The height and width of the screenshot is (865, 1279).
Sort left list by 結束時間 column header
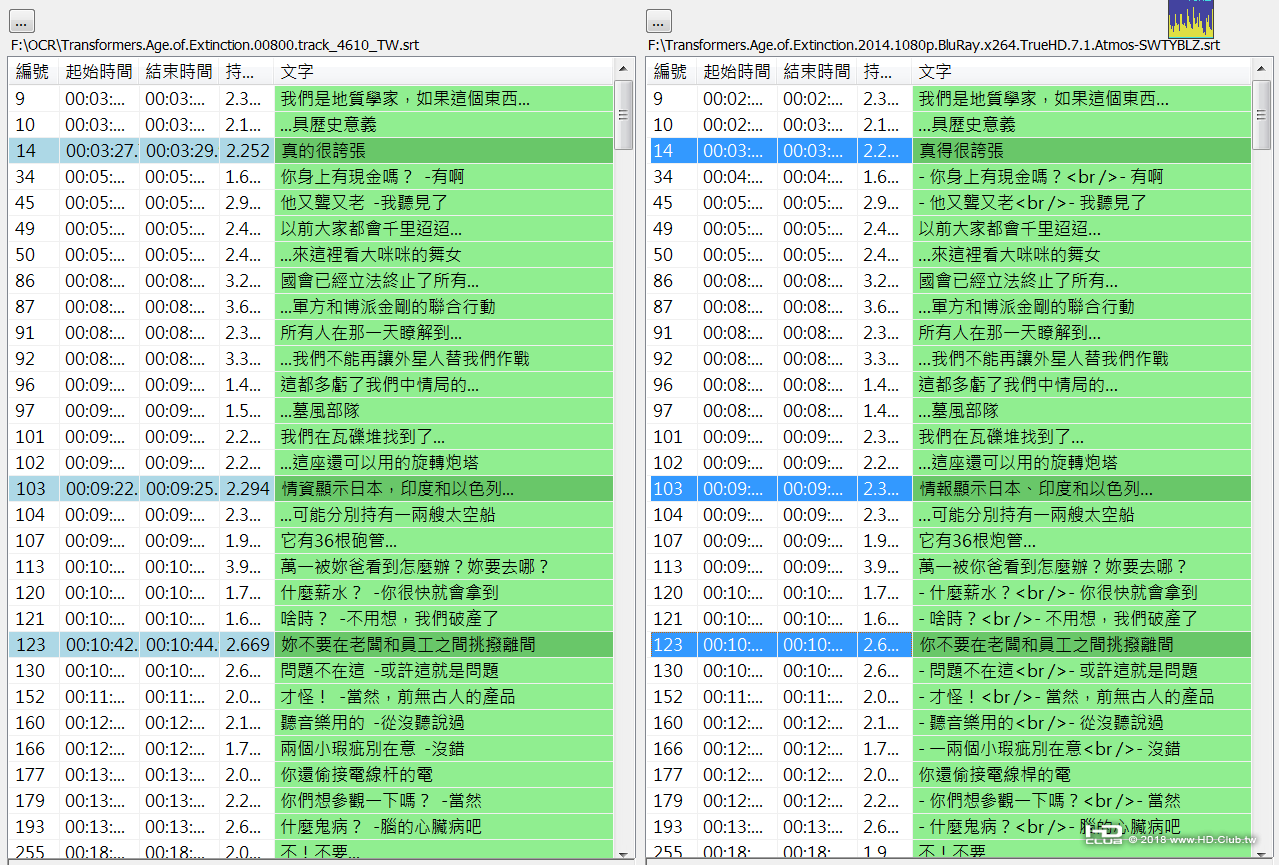coord(179,72)
